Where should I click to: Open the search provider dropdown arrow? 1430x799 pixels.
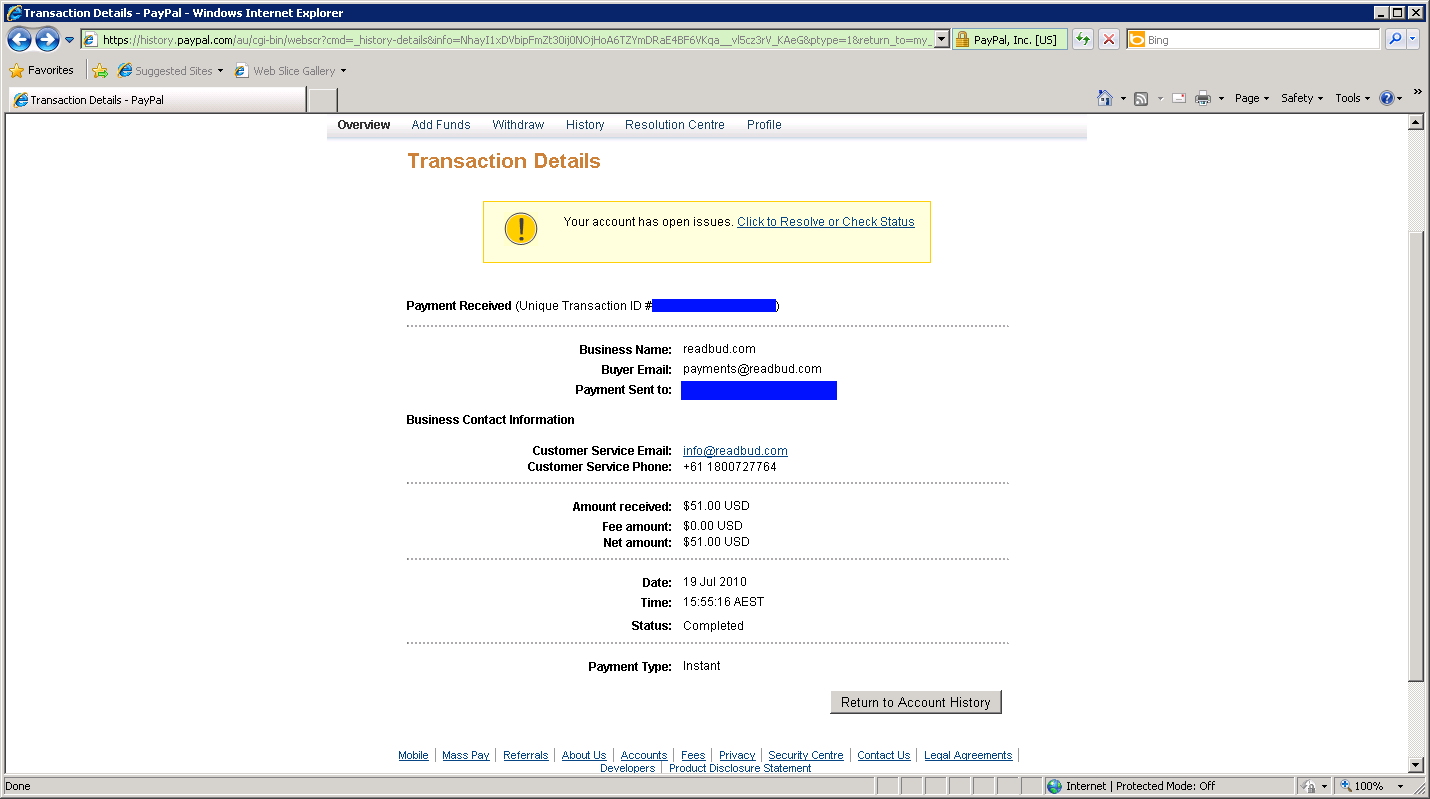tap(1413, 40)
